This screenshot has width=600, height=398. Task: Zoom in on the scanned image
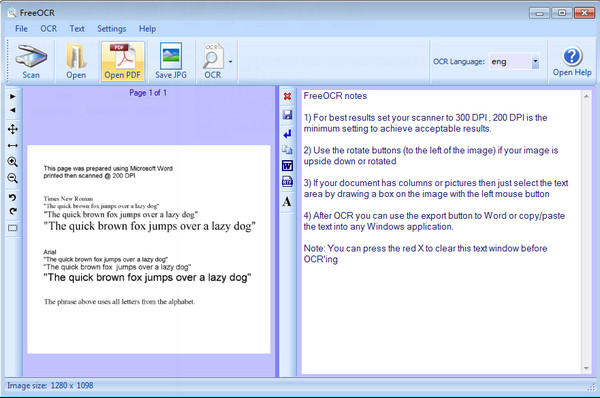(13, 161)
